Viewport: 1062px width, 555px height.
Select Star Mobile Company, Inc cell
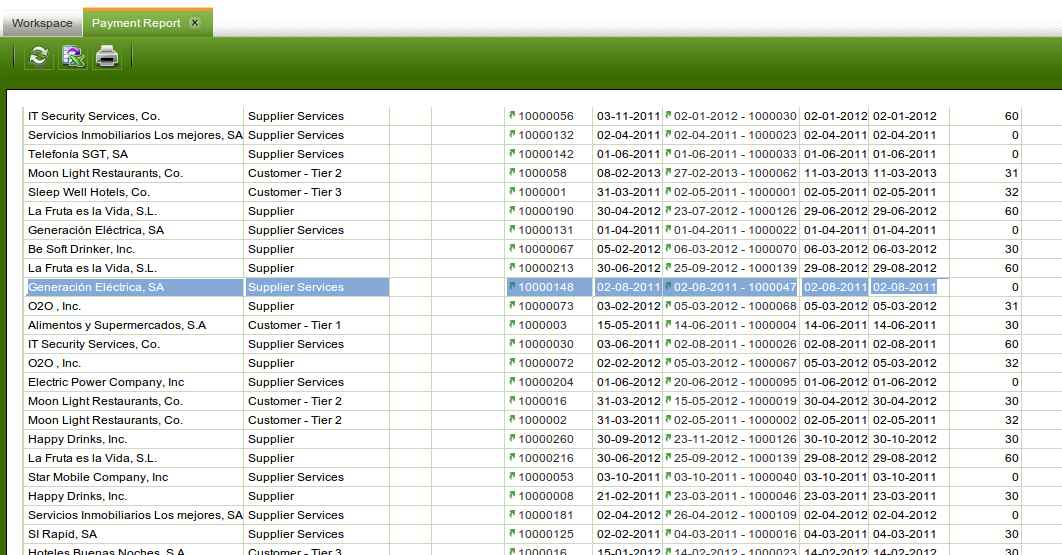(x=133, y=476)
